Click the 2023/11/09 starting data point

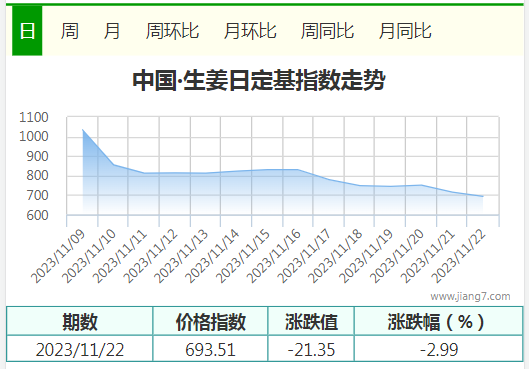tap(83, 130)
